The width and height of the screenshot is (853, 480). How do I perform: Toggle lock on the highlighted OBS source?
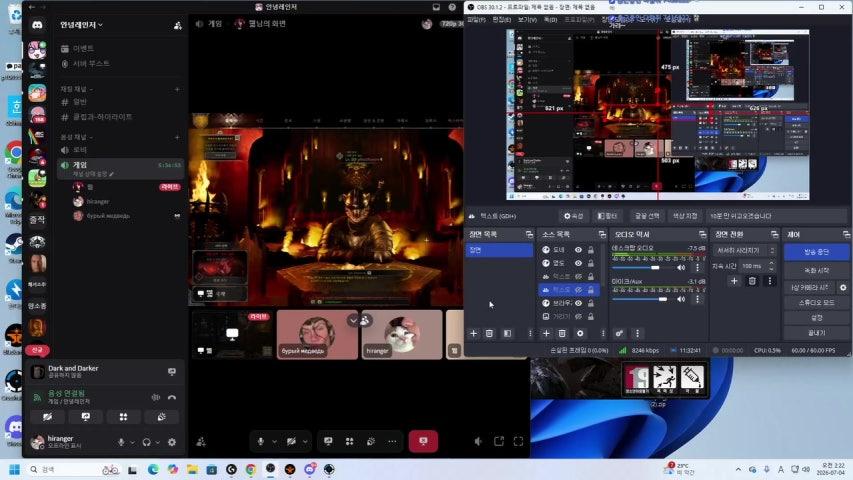(591, 290)
